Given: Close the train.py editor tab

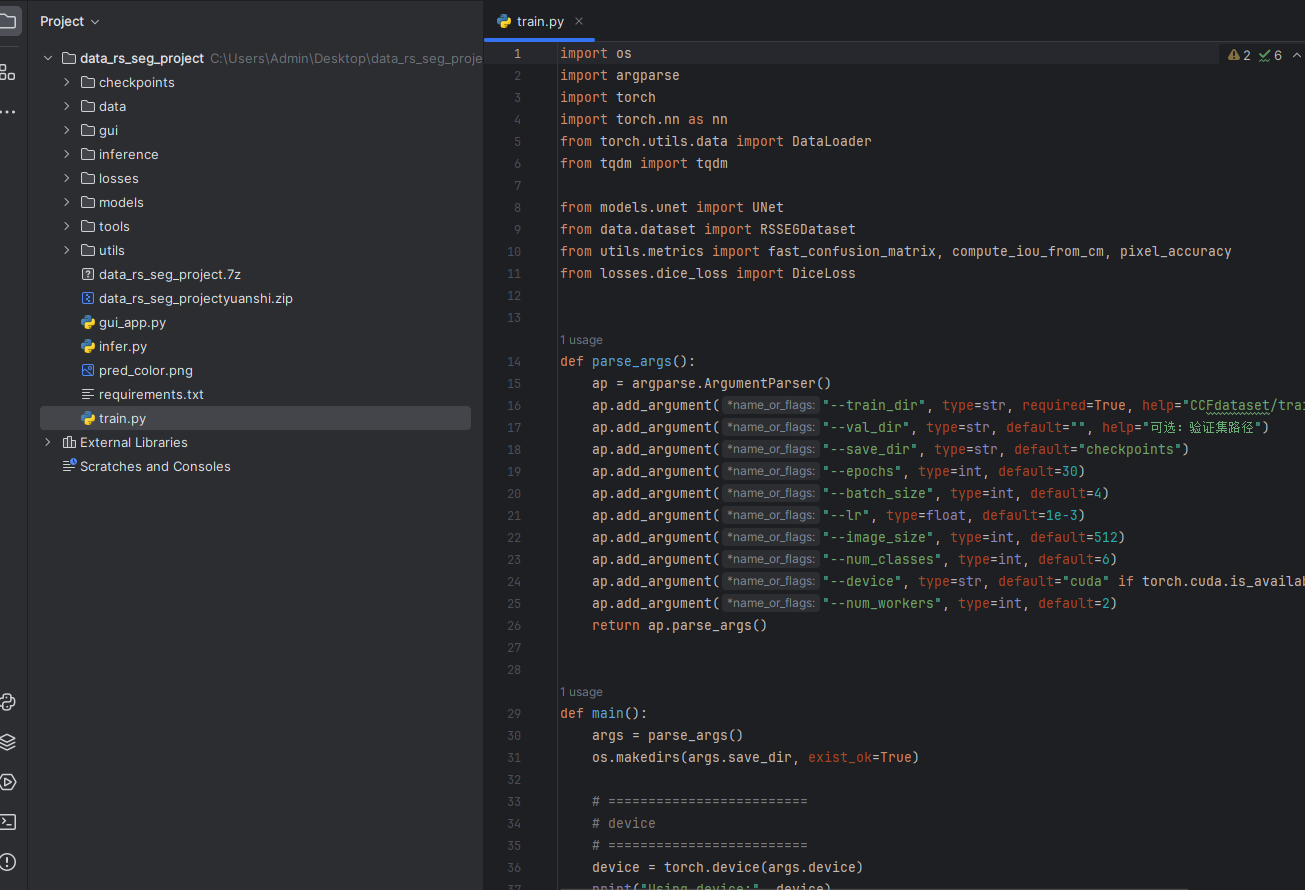Looking at the screenshot, I should 579,21.
